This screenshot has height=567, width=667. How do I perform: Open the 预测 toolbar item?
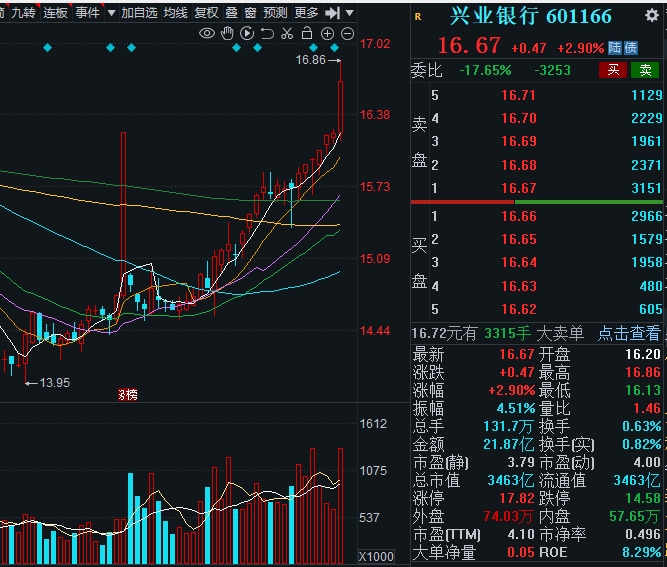click(x=275, y=13)
